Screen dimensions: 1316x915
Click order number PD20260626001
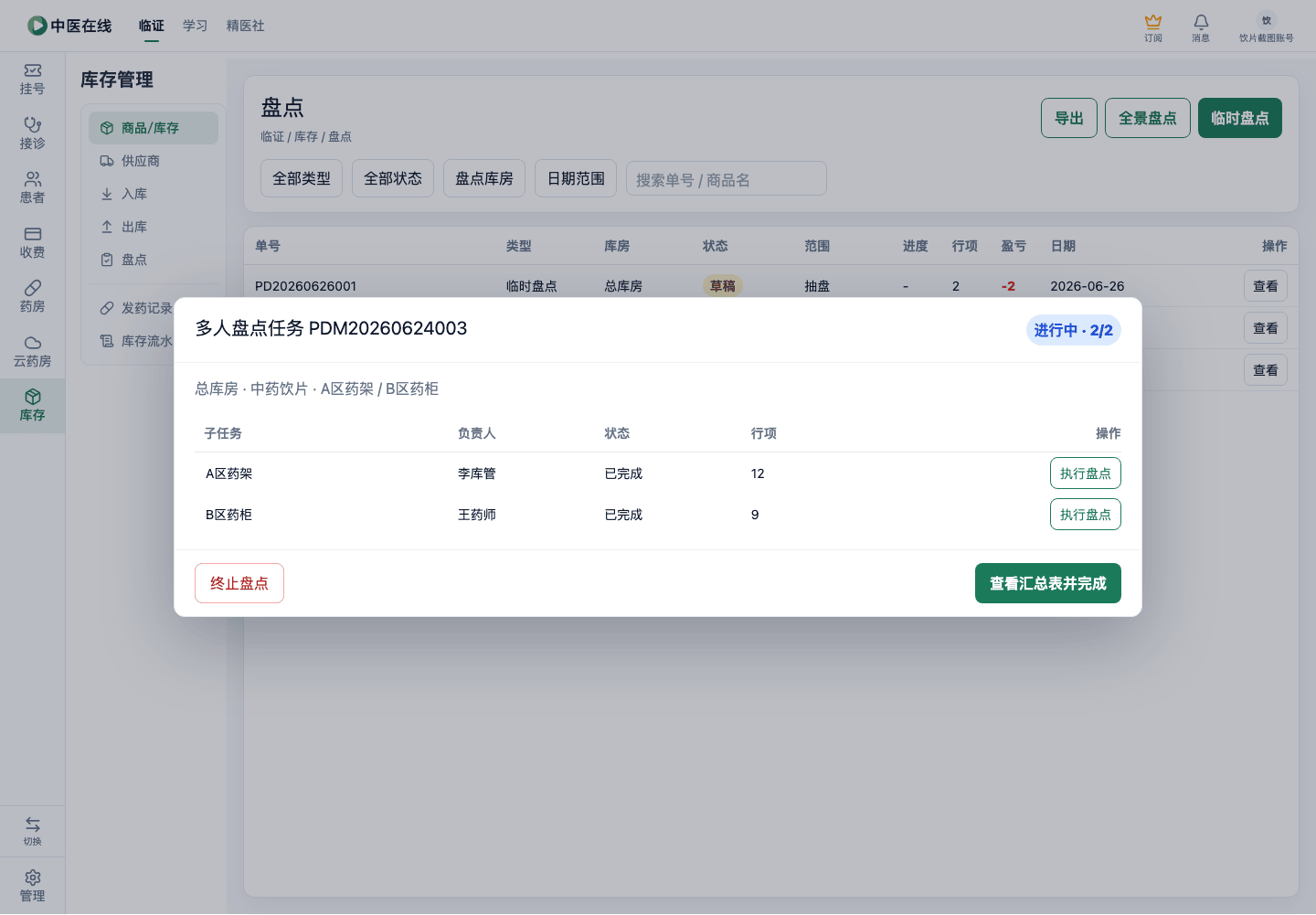point(306,286)
